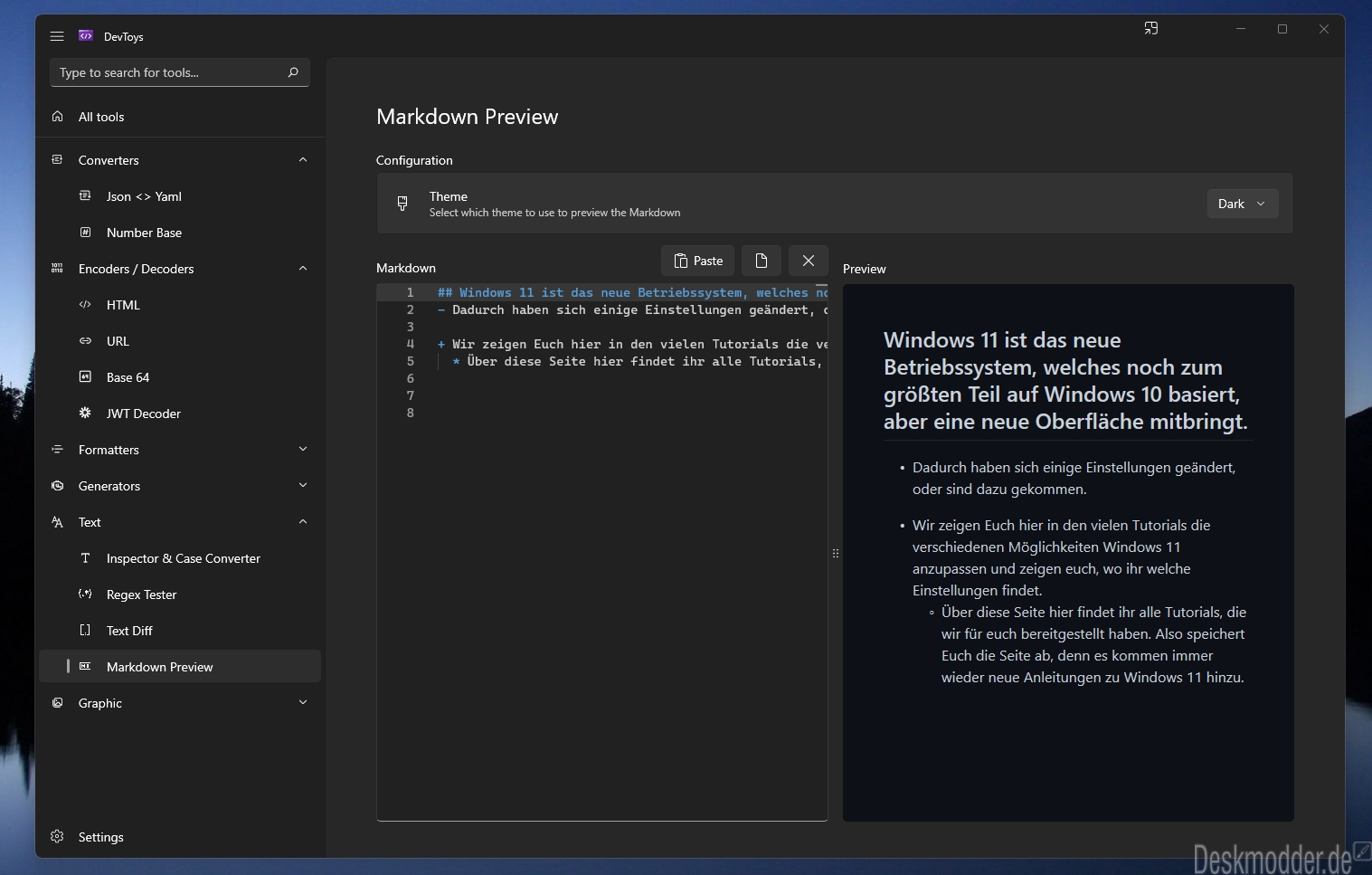Click the Markdown Preview page title

point(468,117)
